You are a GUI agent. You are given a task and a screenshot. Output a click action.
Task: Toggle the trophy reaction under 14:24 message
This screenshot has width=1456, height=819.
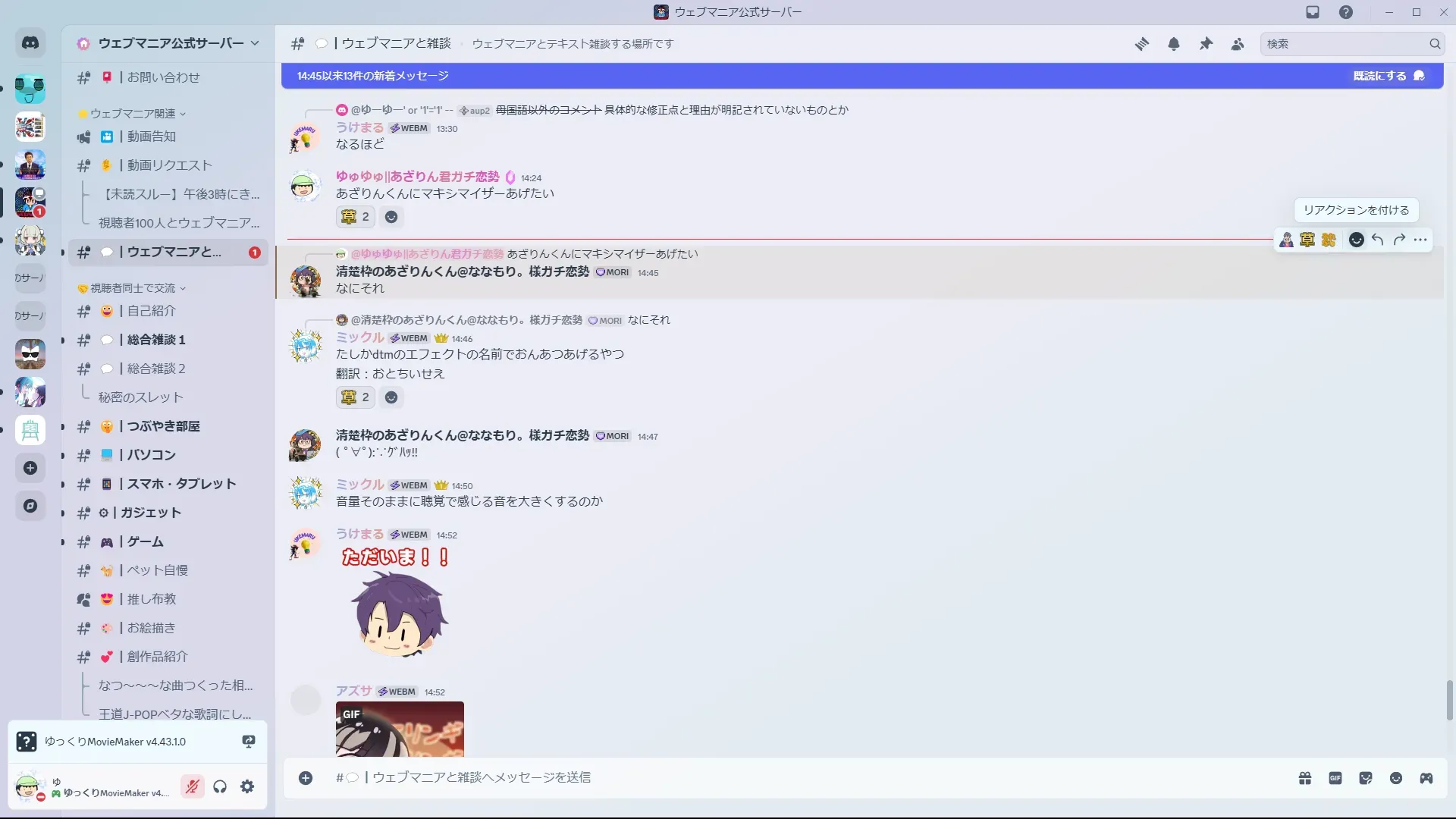(x=355, y=217)
